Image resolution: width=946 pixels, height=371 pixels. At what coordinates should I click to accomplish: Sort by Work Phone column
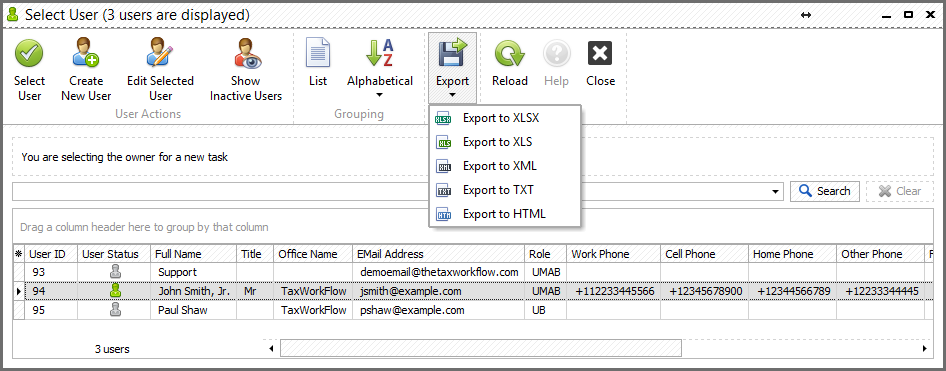tap(614, 254)
